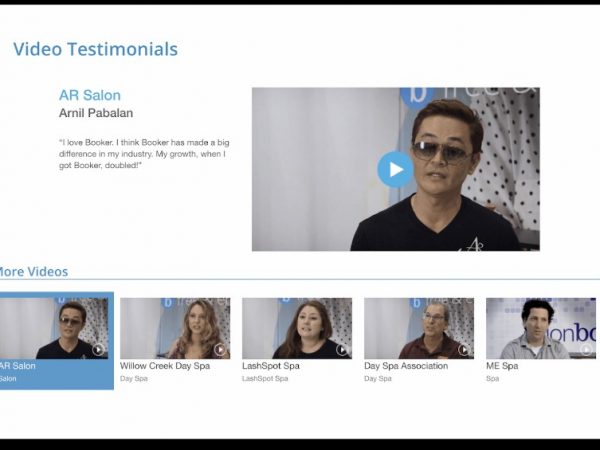Click the Booker testimonial quote text

pyautogui.click(x=143, y=151)
